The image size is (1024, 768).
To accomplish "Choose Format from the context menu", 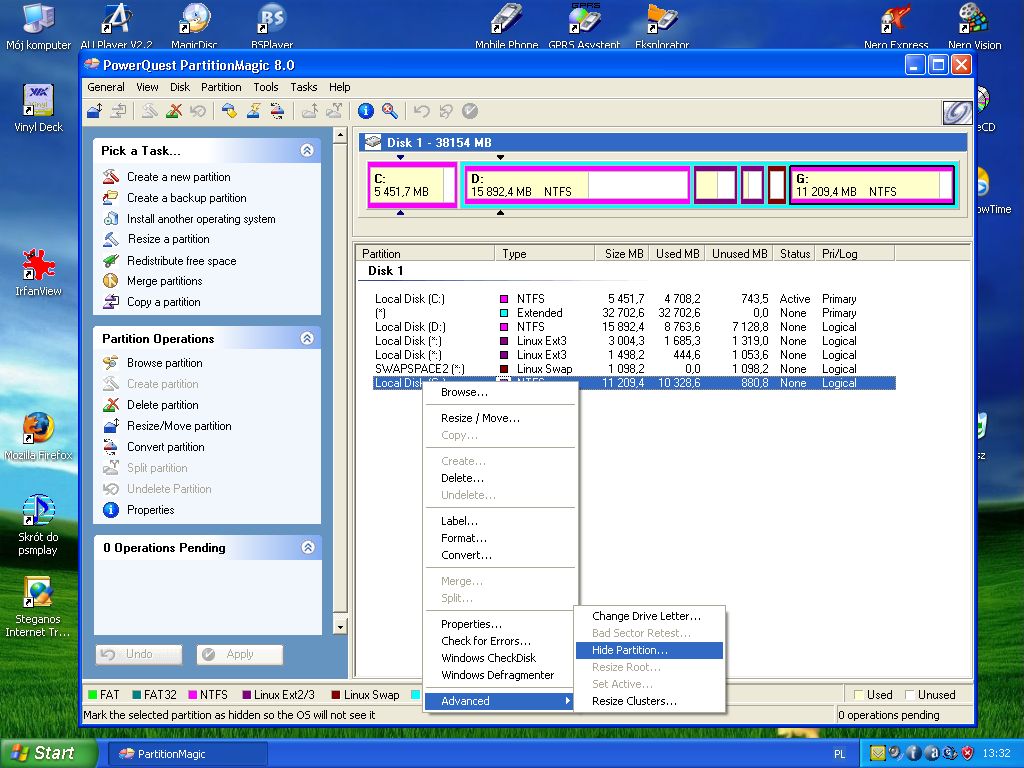I will pyautogui.click(x=500, y=538).
